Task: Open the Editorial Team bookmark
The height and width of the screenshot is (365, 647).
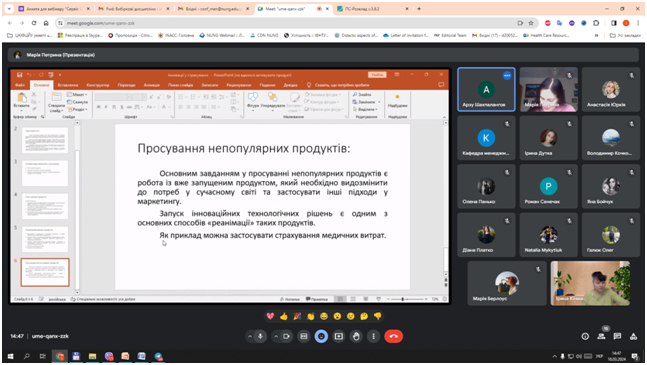Action: click(450, 35)
